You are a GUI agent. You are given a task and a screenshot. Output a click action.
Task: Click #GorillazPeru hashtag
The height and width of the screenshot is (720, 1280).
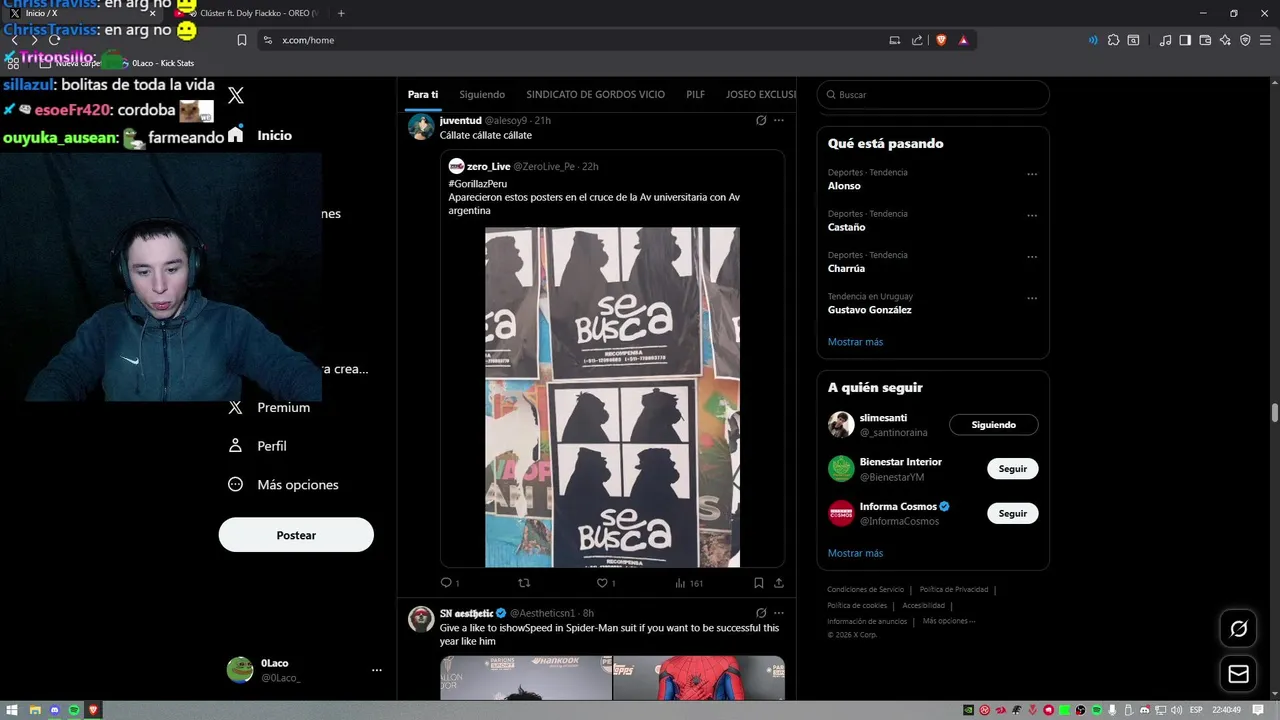(x=478, y=184)
